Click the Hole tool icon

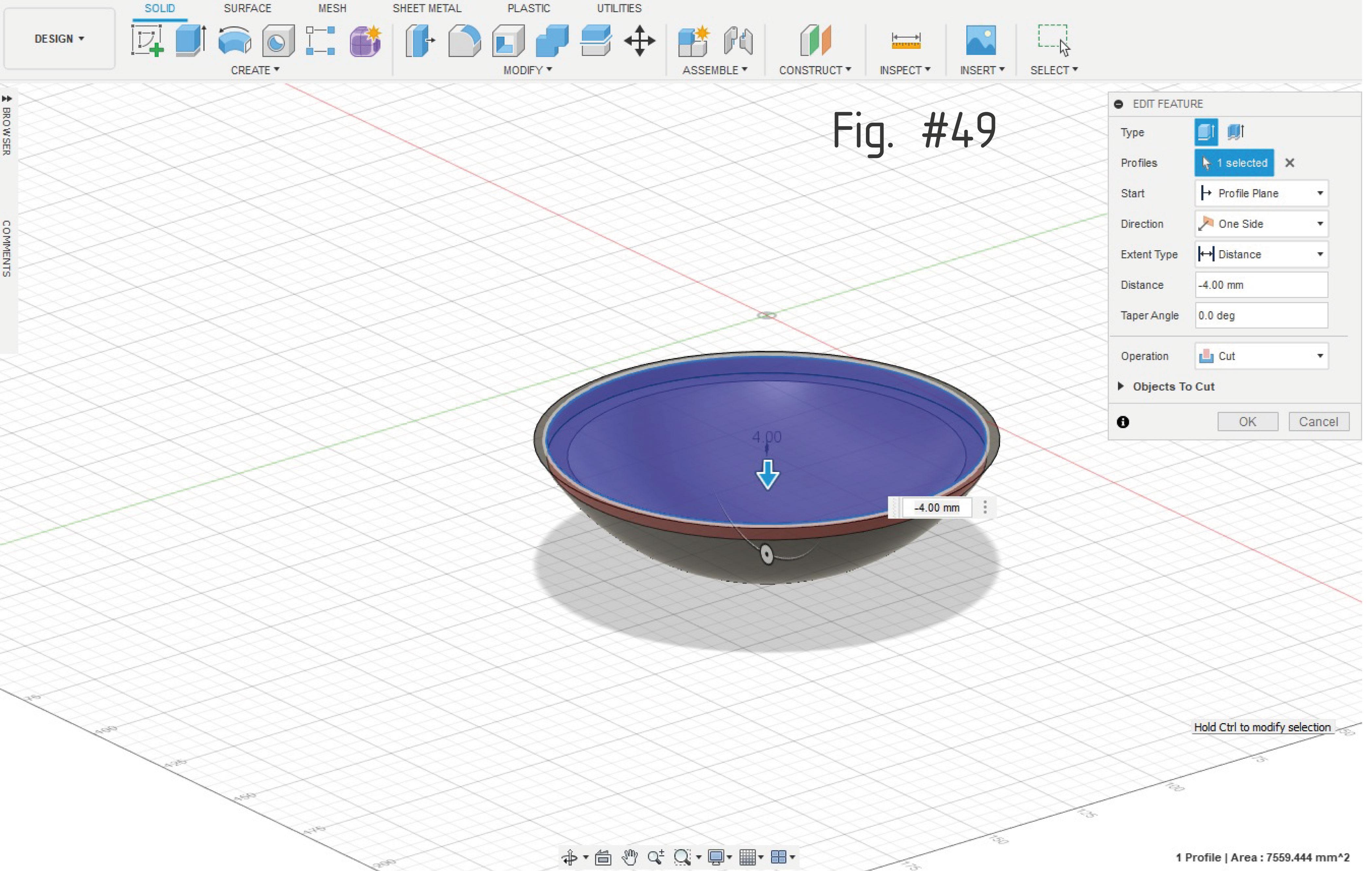tap(278, 41)
